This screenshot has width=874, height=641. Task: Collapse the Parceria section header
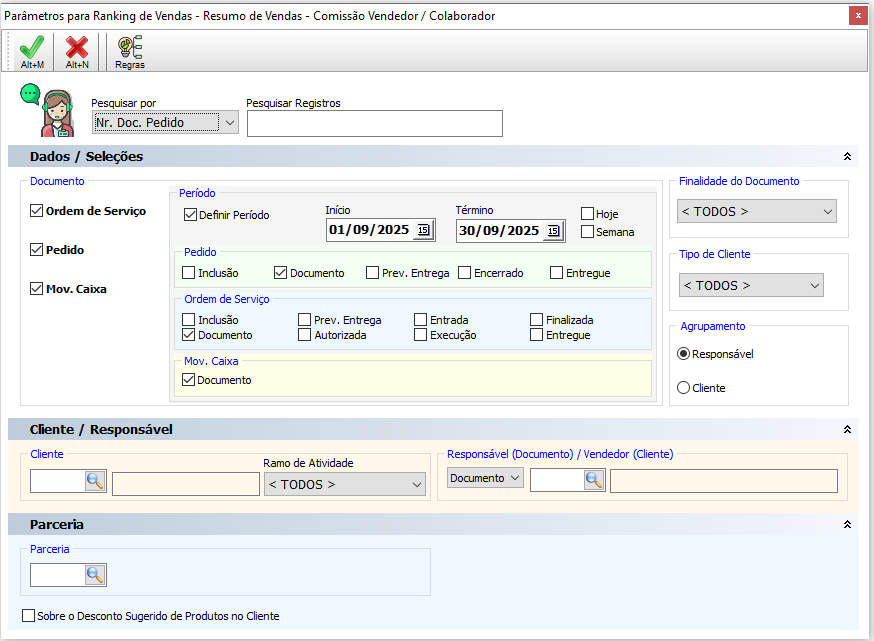click(x=847, y=525)
